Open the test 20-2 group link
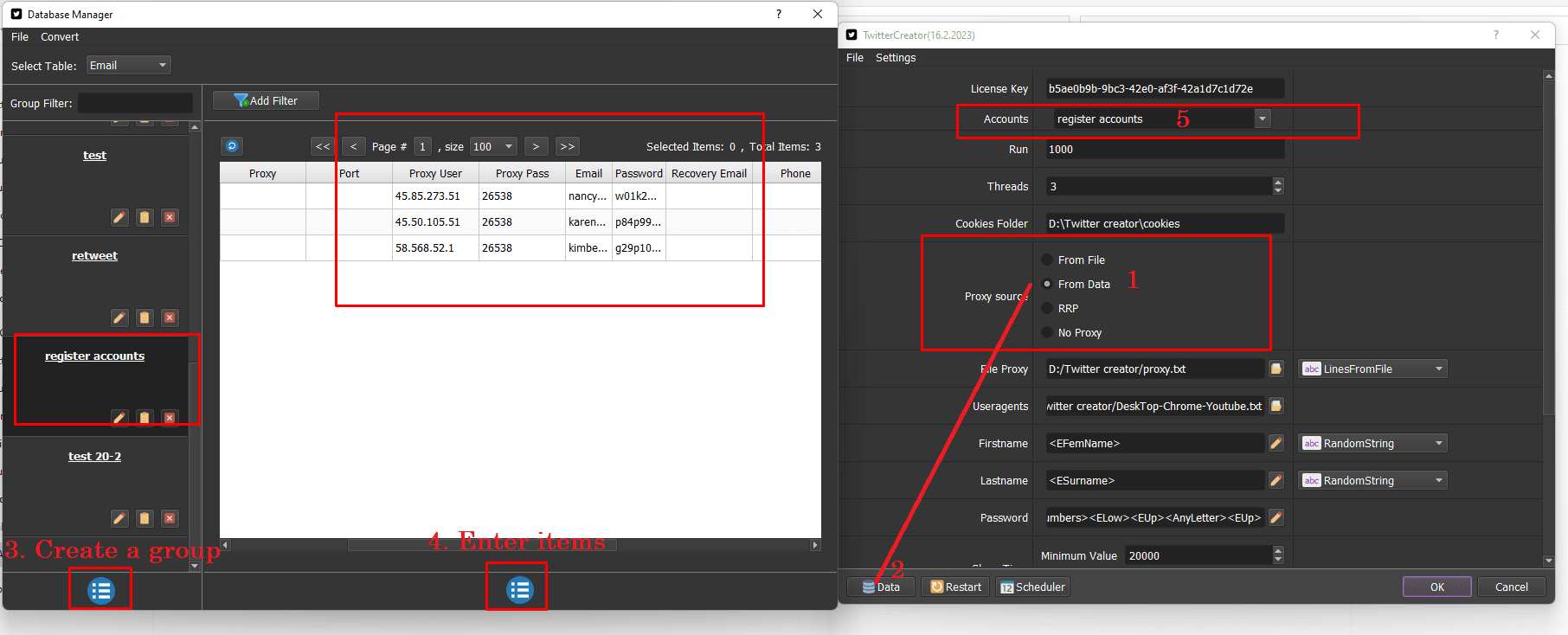 point(94,456)
